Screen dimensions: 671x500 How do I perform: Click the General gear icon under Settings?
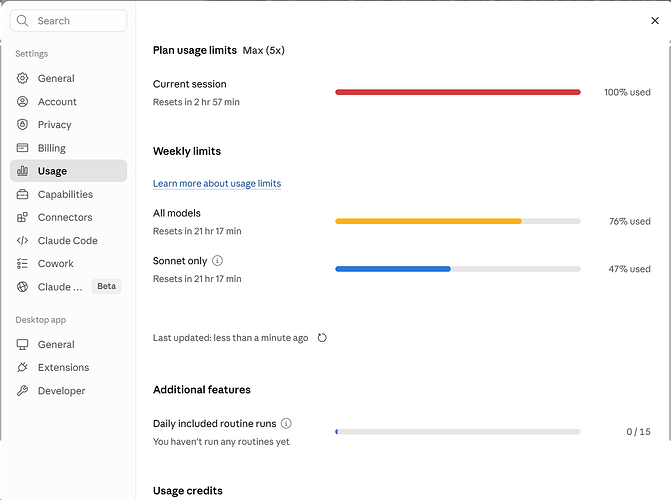(22, 78)
